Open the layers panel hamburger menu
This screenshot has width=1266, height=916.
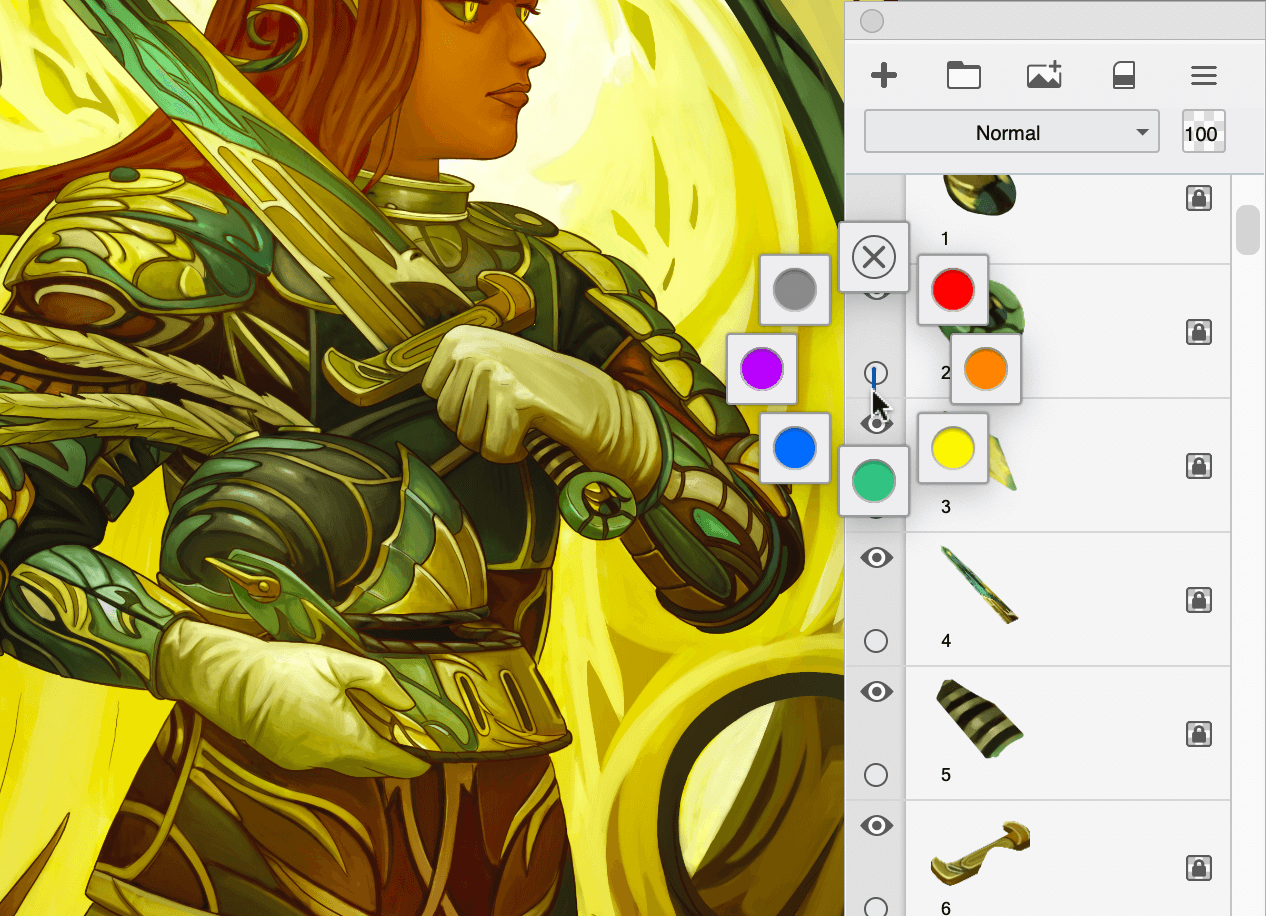click(1204, 75)
